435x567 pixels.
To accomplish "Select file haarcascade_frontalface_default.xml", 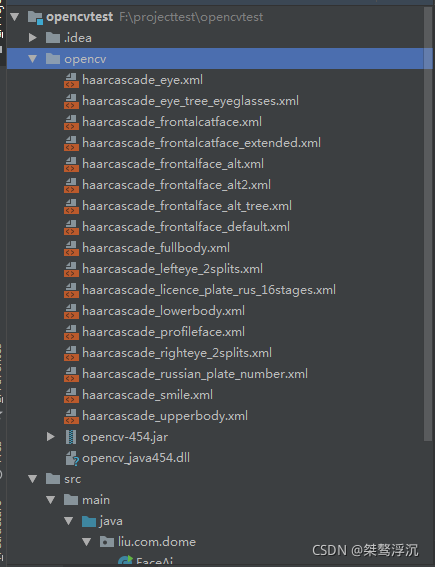I will point(186,227).
